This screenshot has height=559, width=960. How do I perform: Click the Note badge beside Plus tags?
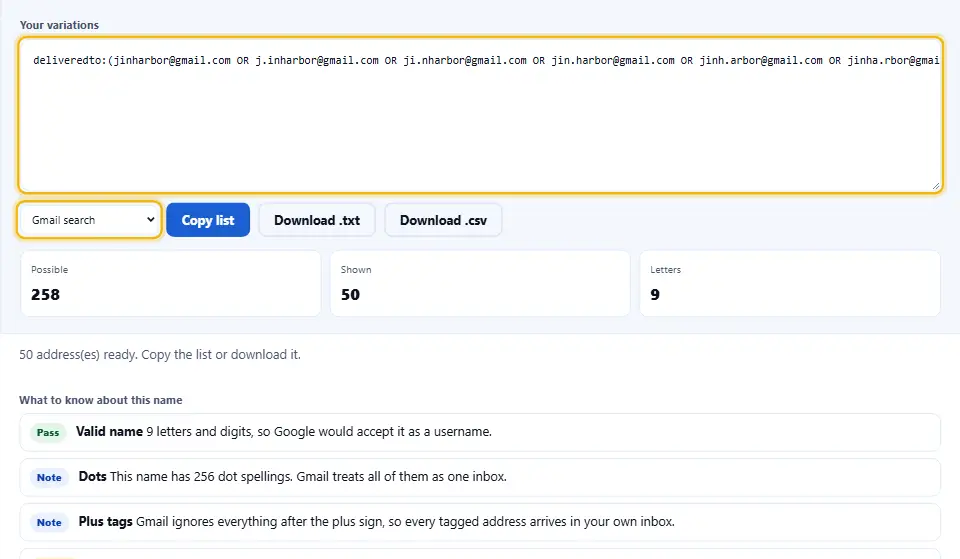49,522
